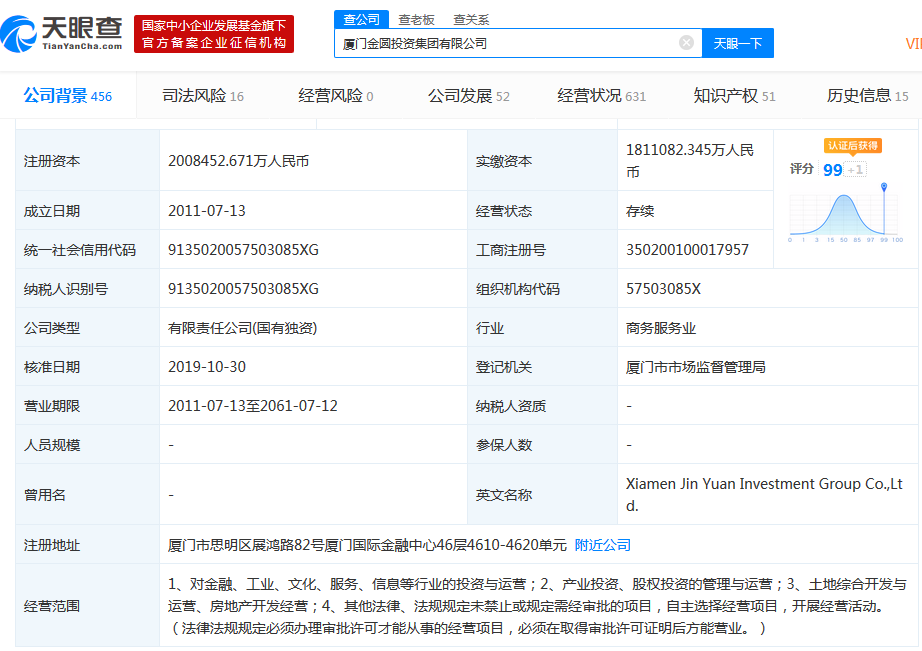The height and width of the screenshot is (651, 922).
Task: Clear the search box with the X icon
Action: tap(686, 43)
